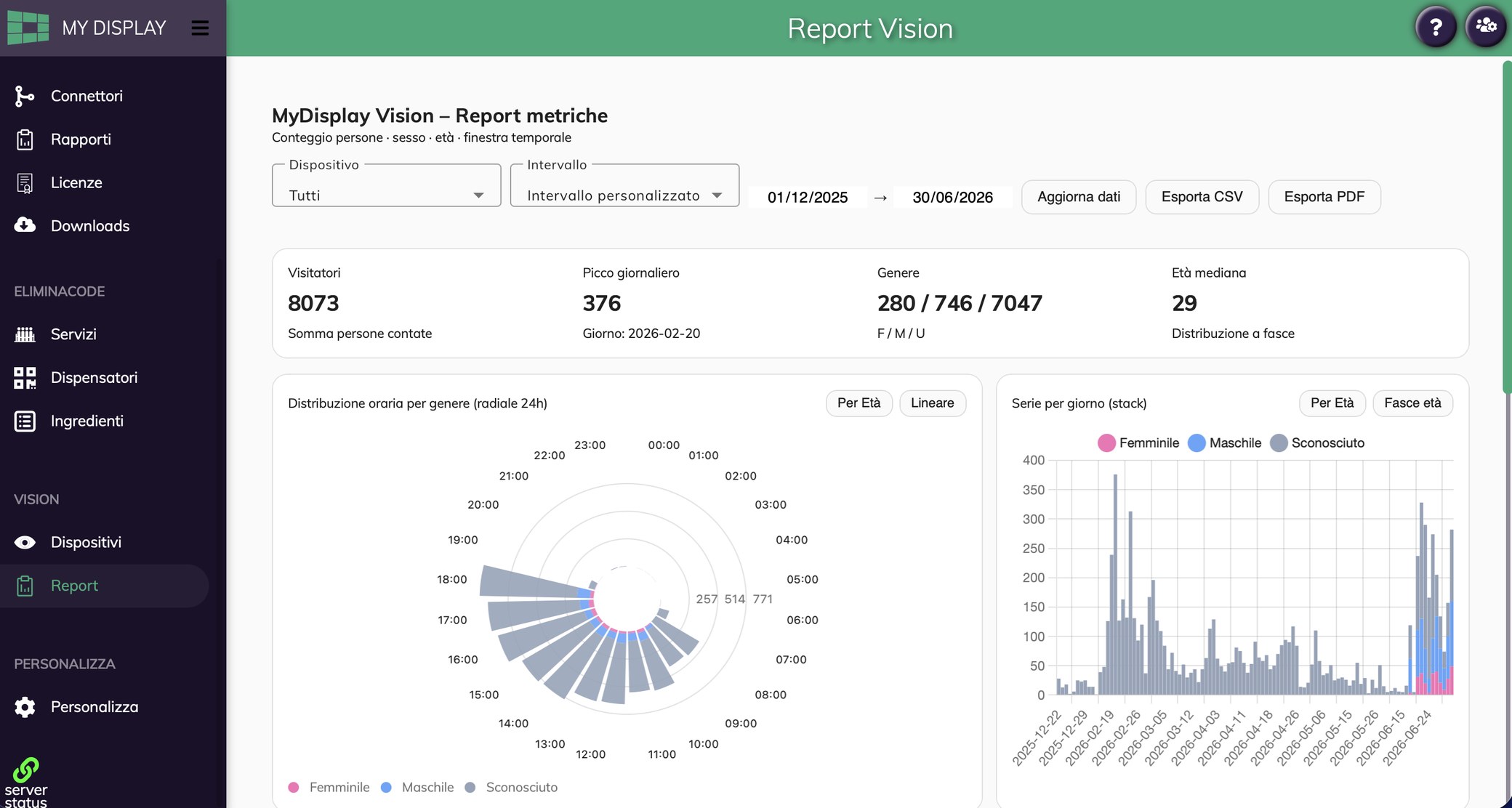Click the Dispositivo dropdown arrow
1512x808 pixels.
click(x=478, y=195)
